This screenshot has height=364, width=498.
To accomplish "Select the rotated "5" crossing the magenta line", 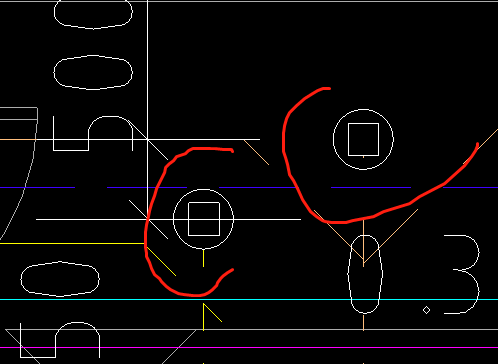I will pos(60,340).
